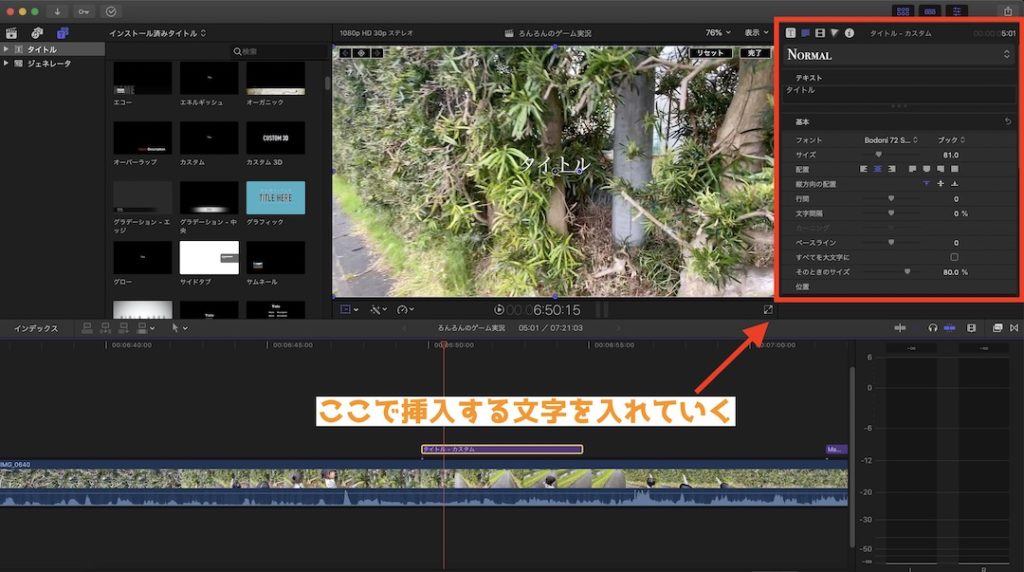Align text right in 配置 row
The image size is (1024, 572).
891,169
